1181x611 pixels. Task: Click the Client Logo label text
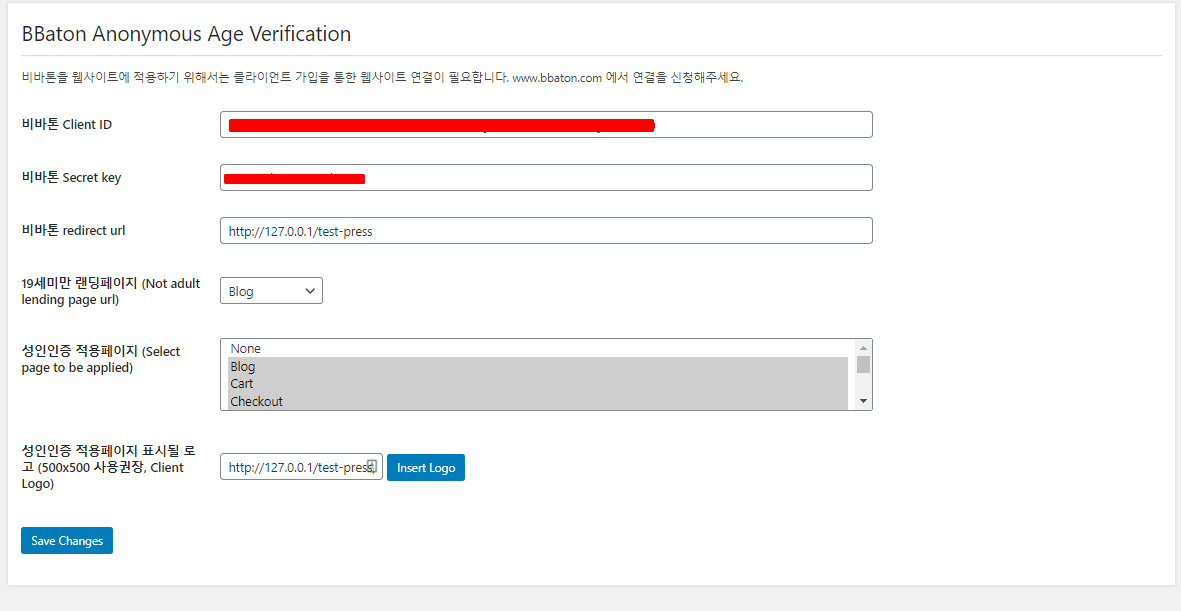[x=108, y=467]
